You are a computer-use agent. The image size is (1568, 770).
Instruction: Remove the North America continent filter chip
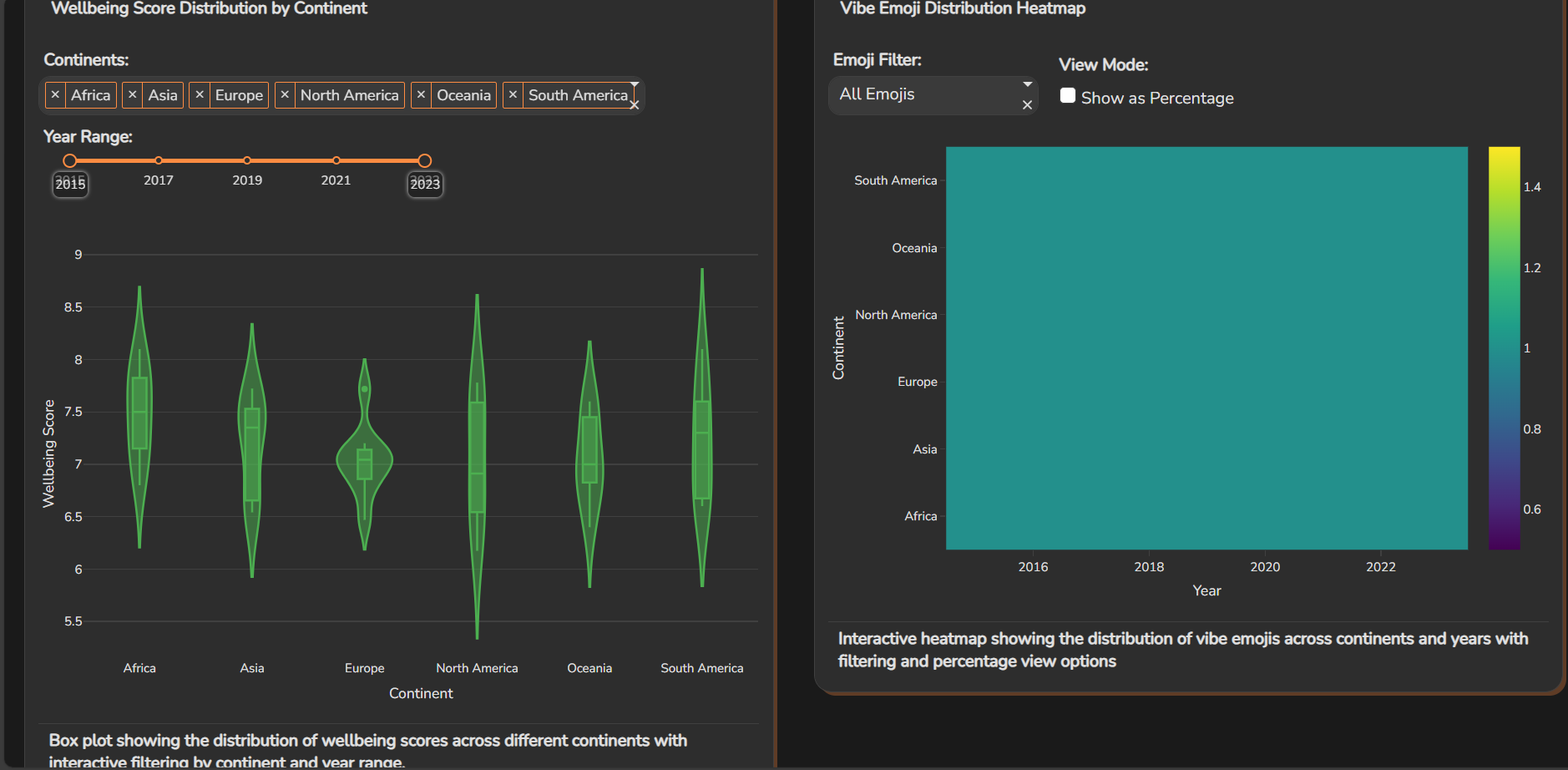(x=285, y=95)
